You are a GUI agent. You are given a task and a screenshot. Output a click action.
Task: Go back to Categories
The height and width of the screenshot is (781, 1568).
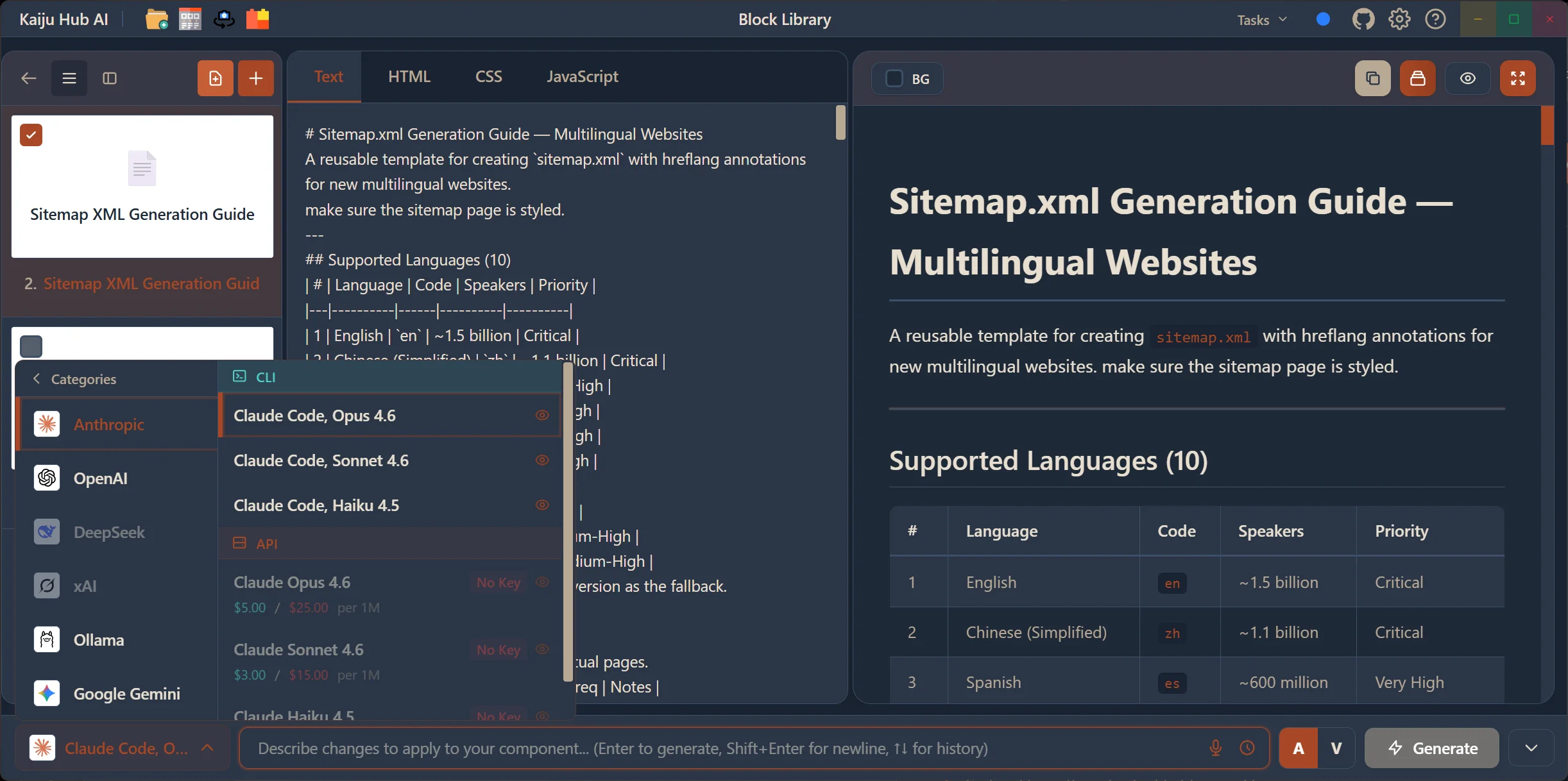74,379
